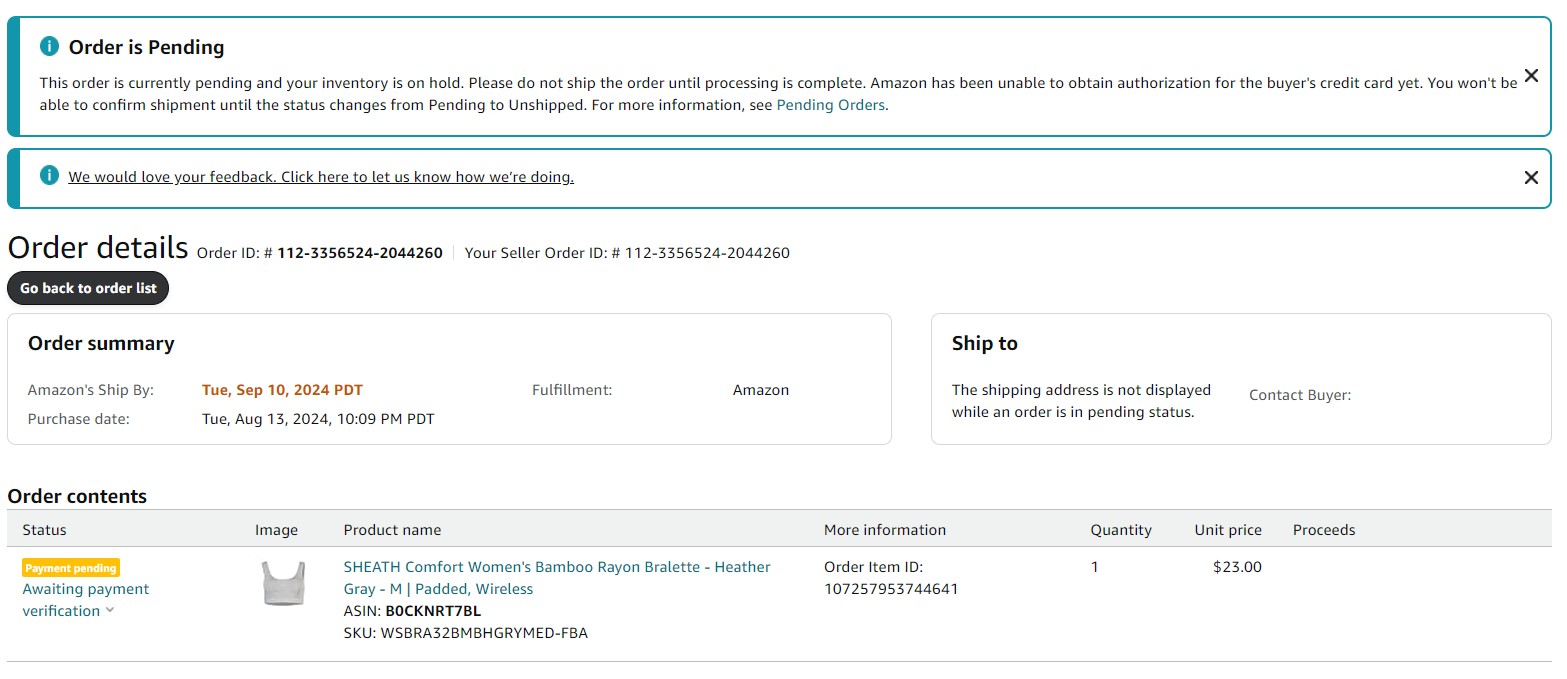
Task: Click the chevron next to payment verification
Action: 110,611
